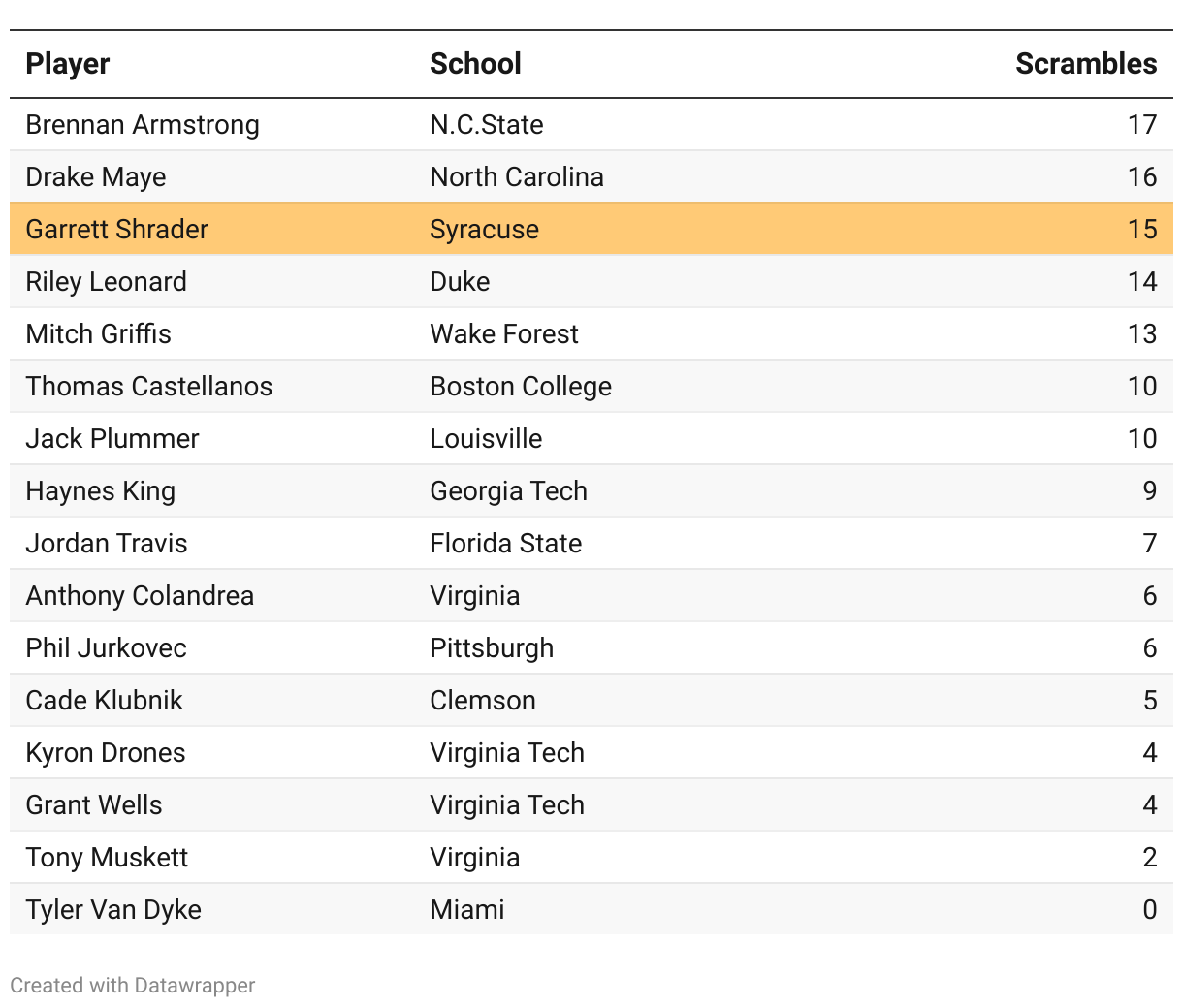Click the Louisville school cell

(x=486, y=439)
